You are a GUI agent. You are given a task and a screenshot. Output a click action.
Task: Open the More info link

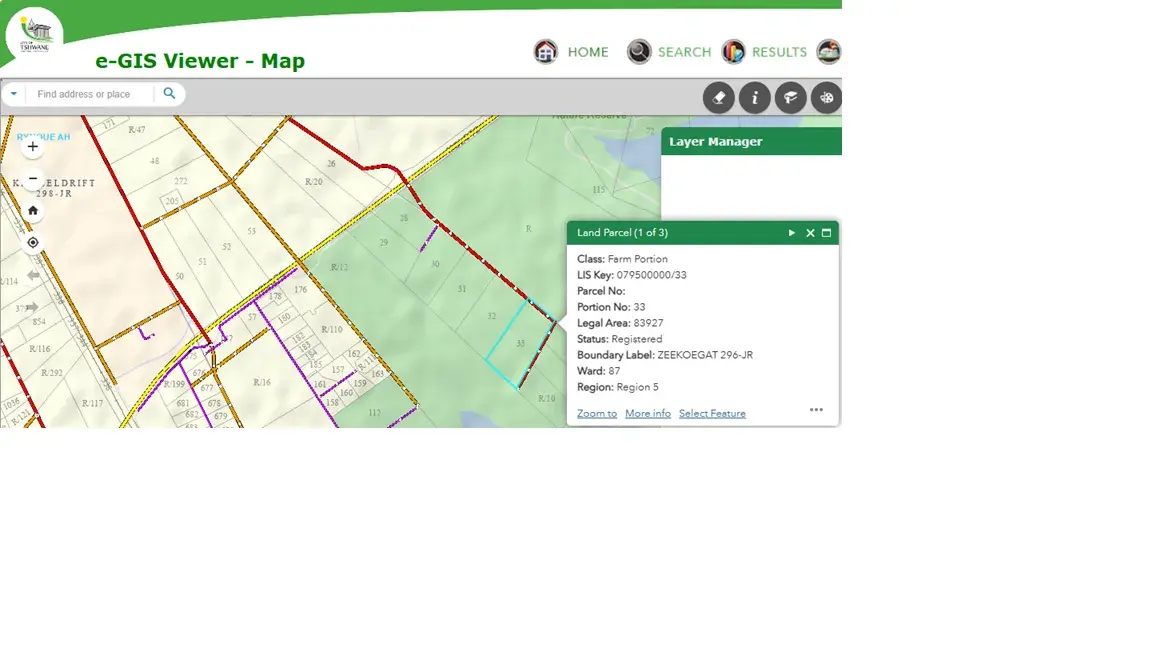[x=648, y=414]
